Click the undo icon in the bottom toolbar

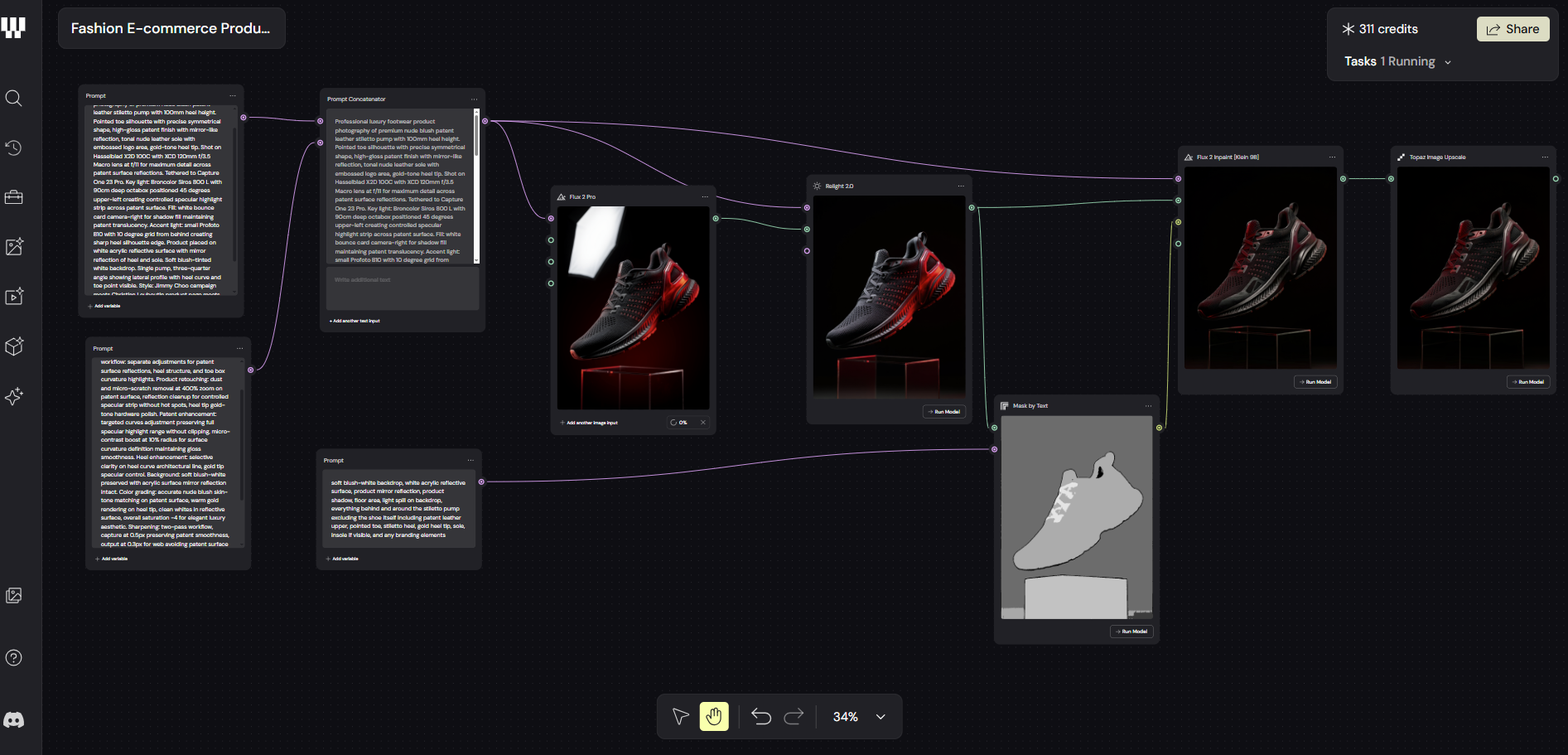pos(760,716)
